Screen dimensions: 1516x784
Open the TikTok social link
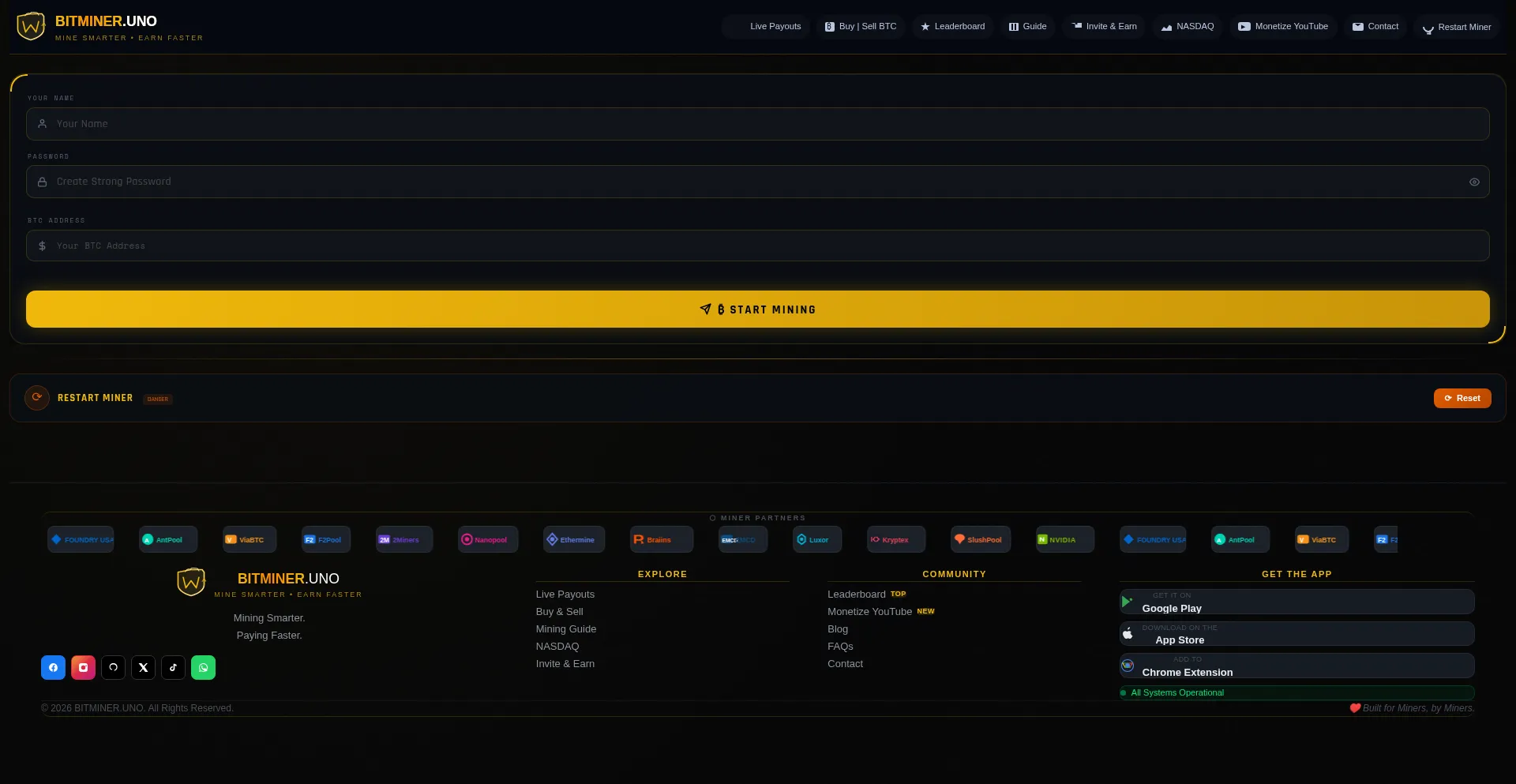click(173, 668)
